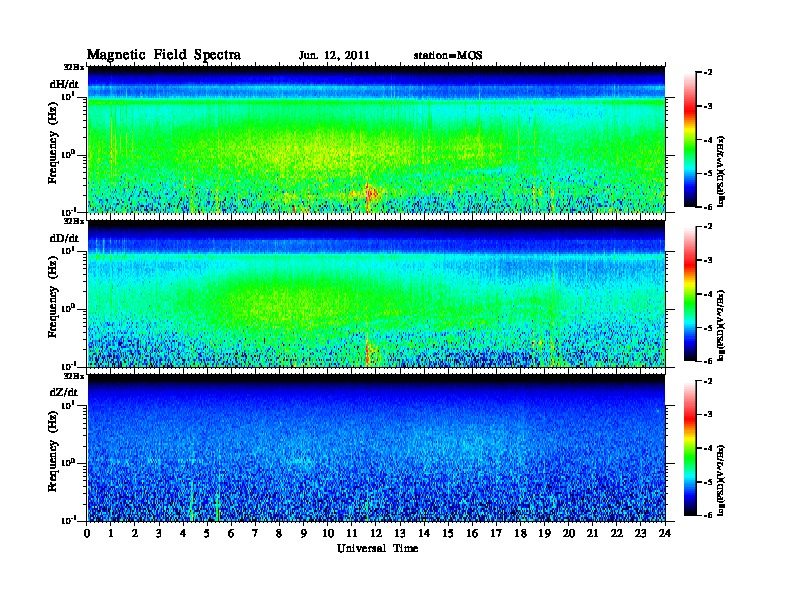Image resolution: width=792 pixels, height=612 pixels.
Task: Click hour tick label 13 on the time axis
Action: 400,534
